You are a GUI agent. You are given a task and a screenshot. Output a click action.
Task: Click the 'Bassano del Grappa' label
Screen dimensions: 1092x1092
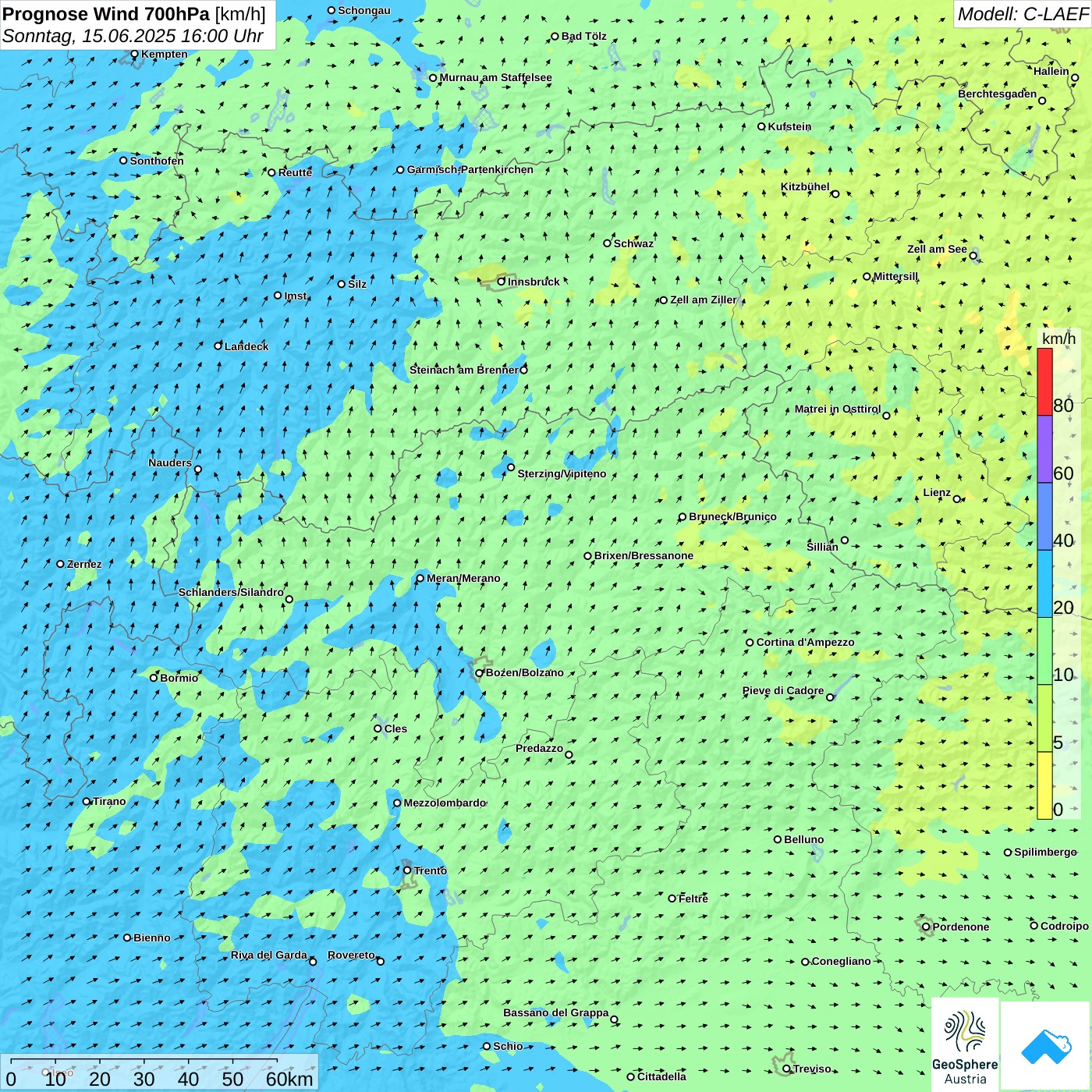tap(556, 1012)
